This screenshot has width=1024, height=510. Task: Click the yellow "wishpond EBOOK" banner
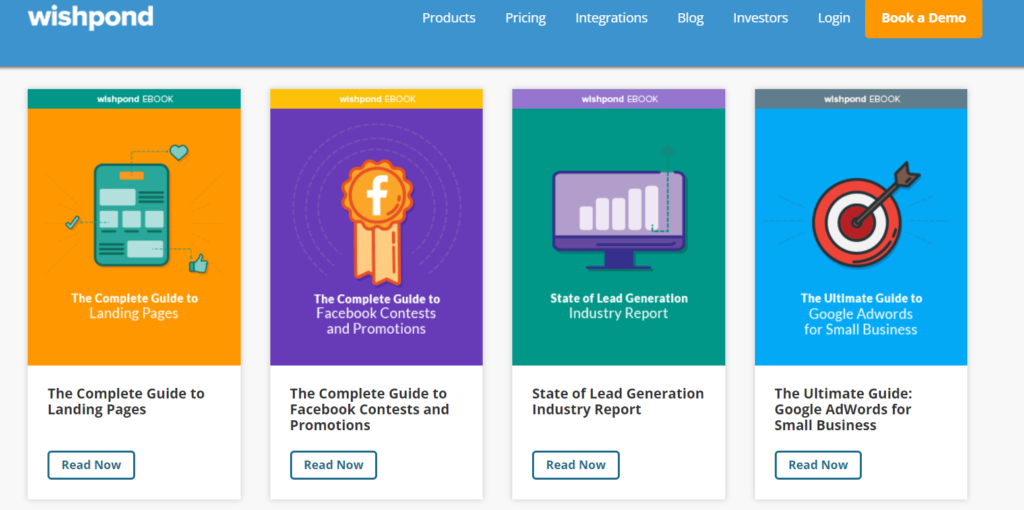pos(376,99)
